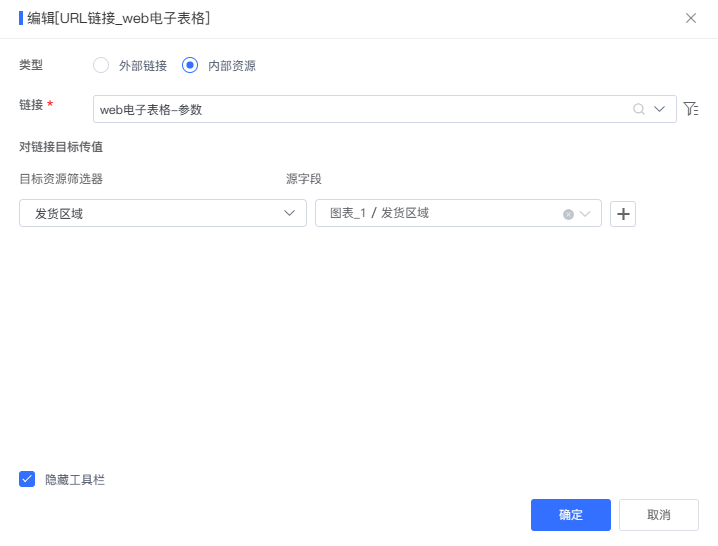Select the 外部链接 radio option
This screenshot has height=546, width=718.
coord(101,65)
